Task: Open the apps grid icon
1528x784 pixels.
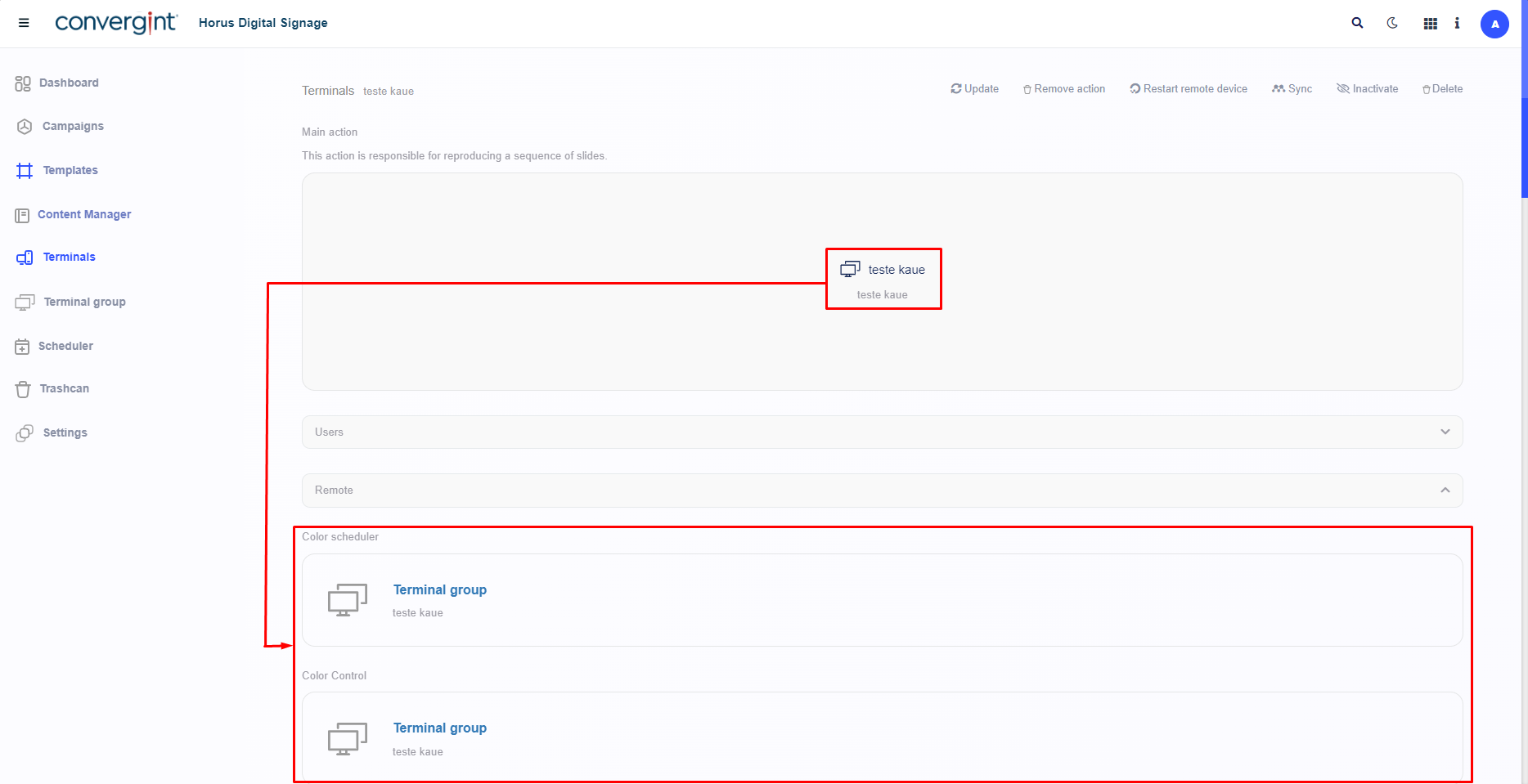Action: 1430,24
